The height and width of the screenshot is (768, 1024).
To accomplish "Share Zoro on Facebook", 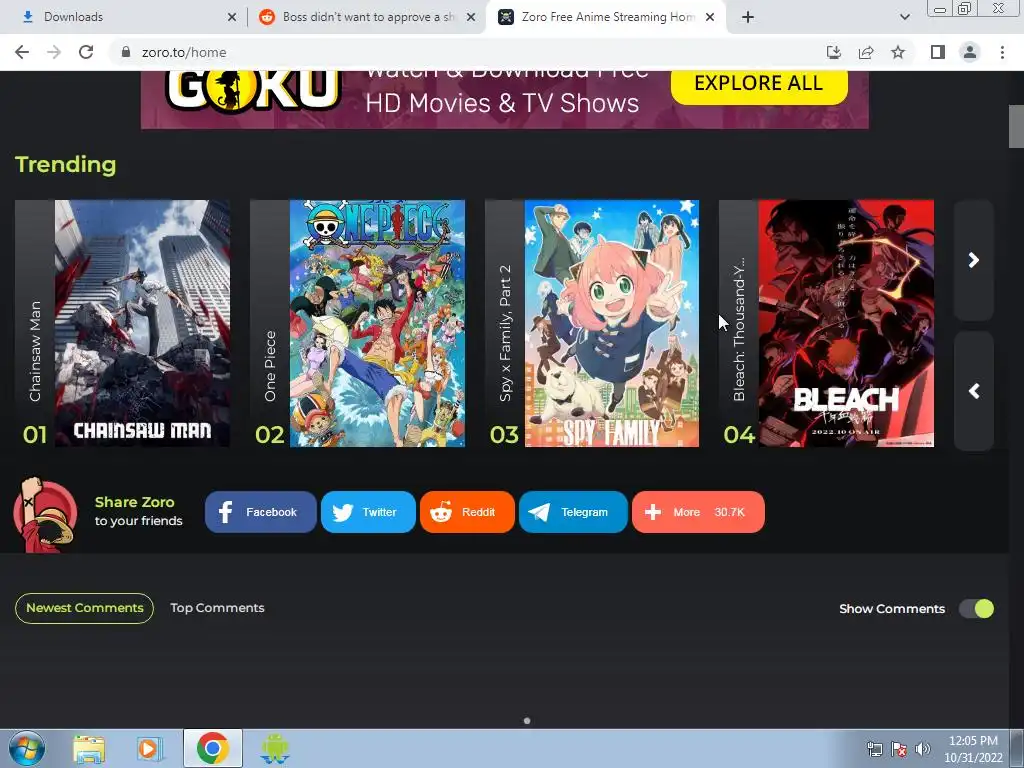I will coord(261,512).
